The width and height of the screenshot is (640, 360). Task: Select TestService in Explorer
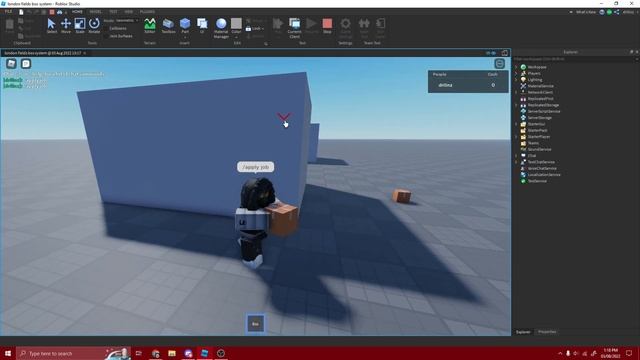(537, 181)
